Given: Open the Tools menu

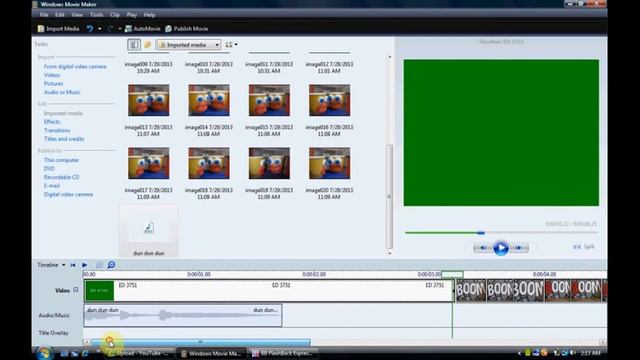Looking at the screenshot, I should 96,15.
